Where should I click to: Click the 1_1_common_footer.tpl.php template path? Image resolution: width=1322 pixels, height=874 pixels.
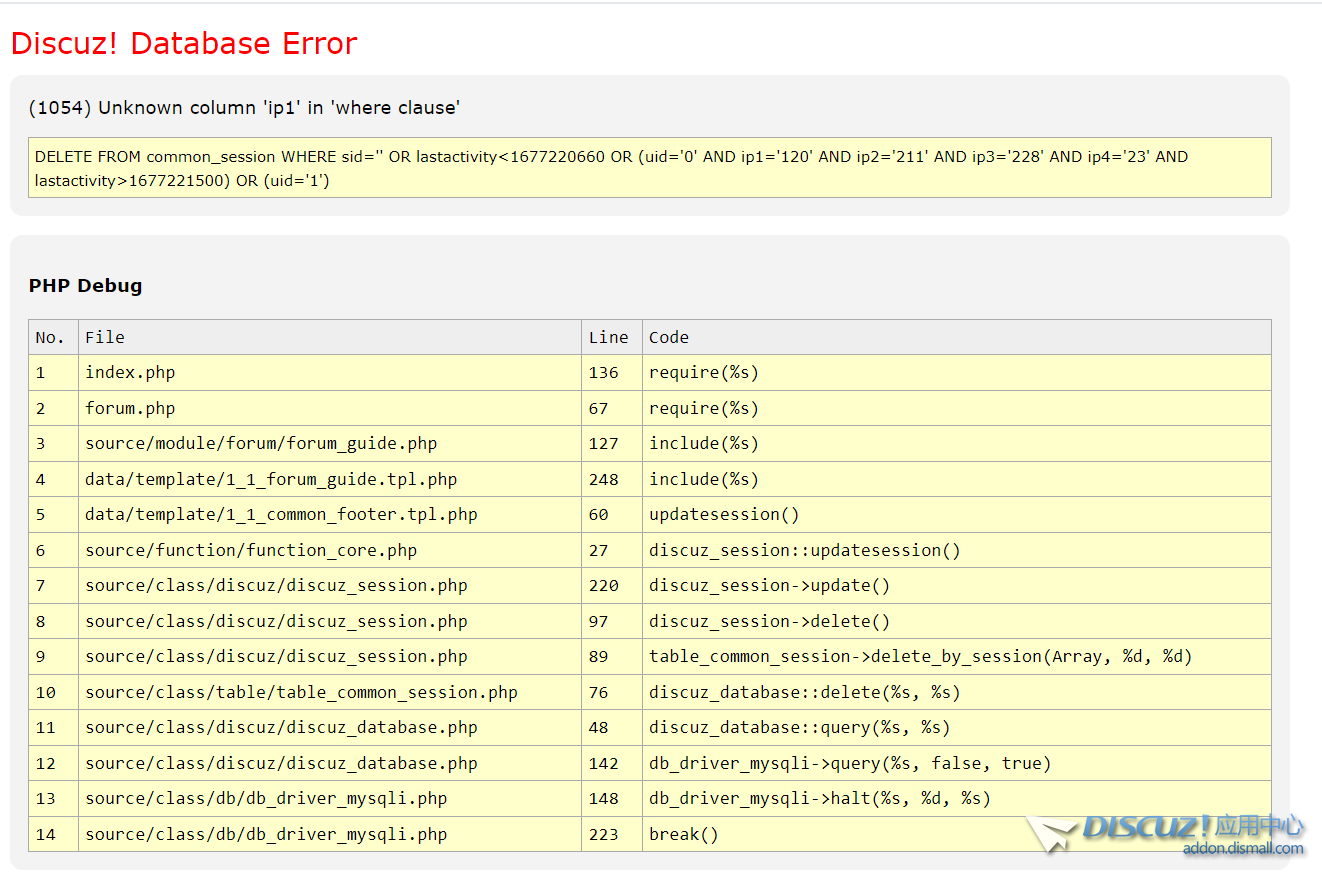tap(281, 515)
